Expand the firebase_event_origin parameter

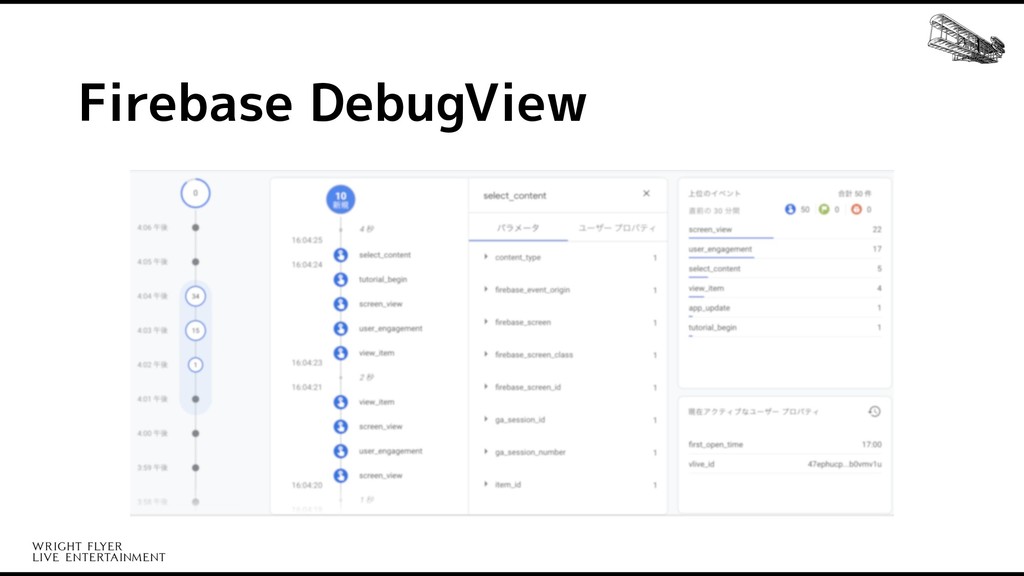pyautogui.click(x=486, y=289)
